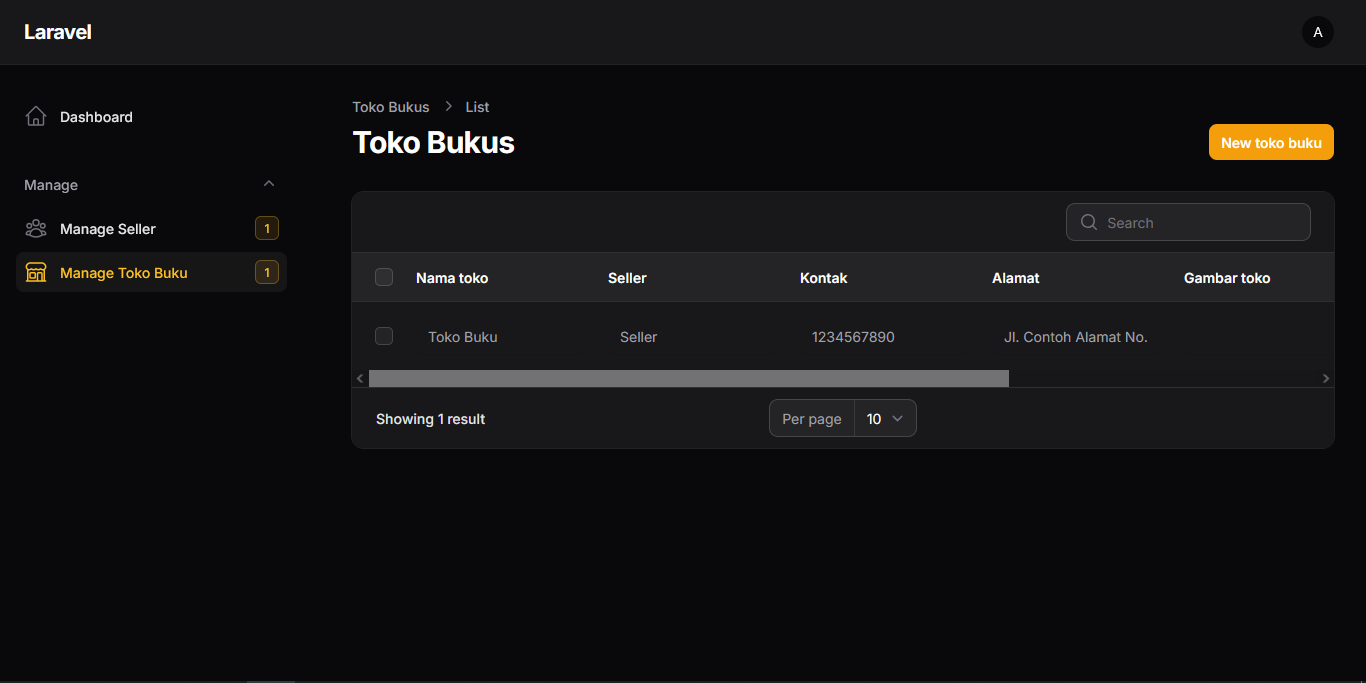Click the Manage Seller count badge

pyautogui.click(x=266, y=229)
